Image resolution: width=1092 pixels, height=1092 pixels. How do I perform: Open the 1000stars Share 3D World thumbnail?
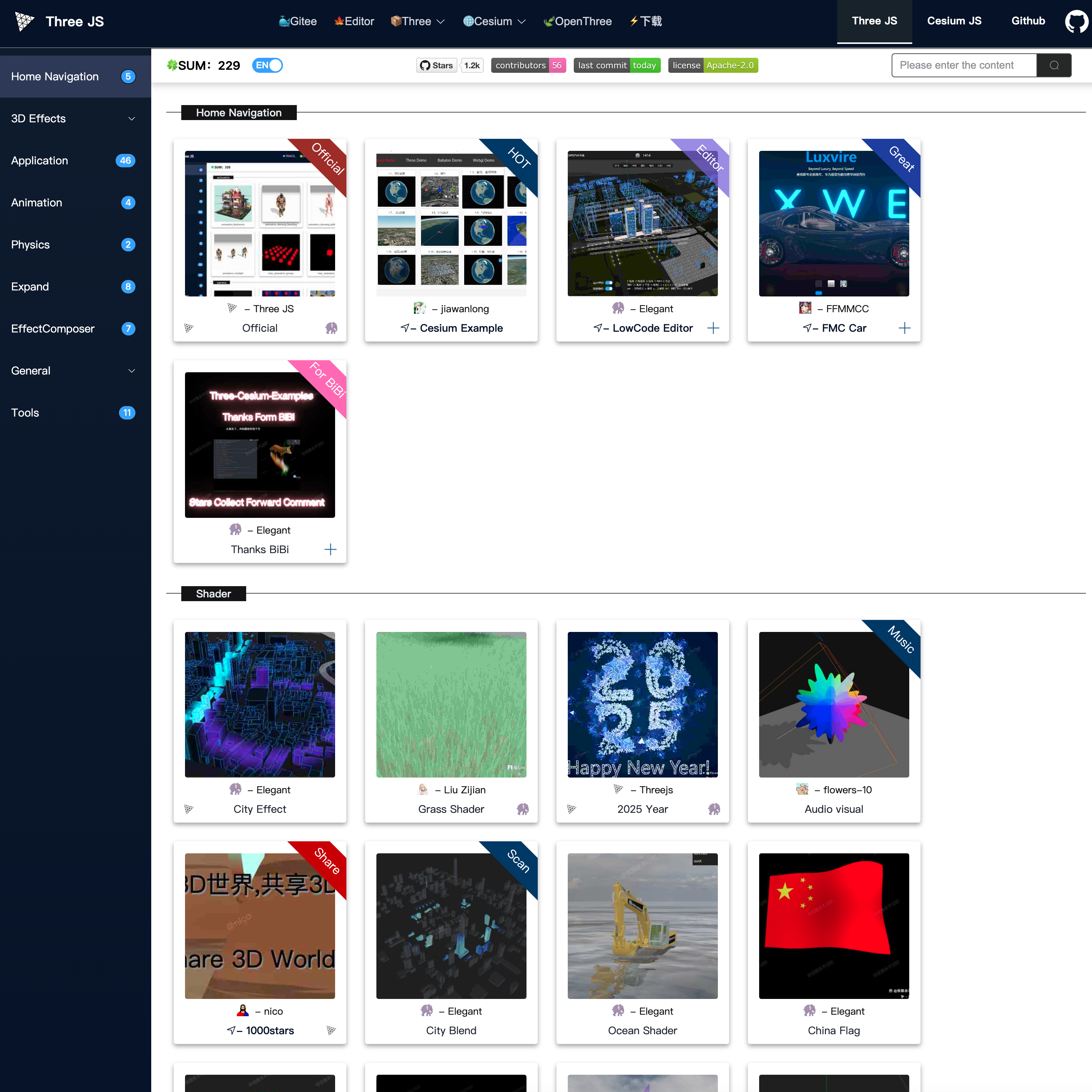(x=260, y=926)
